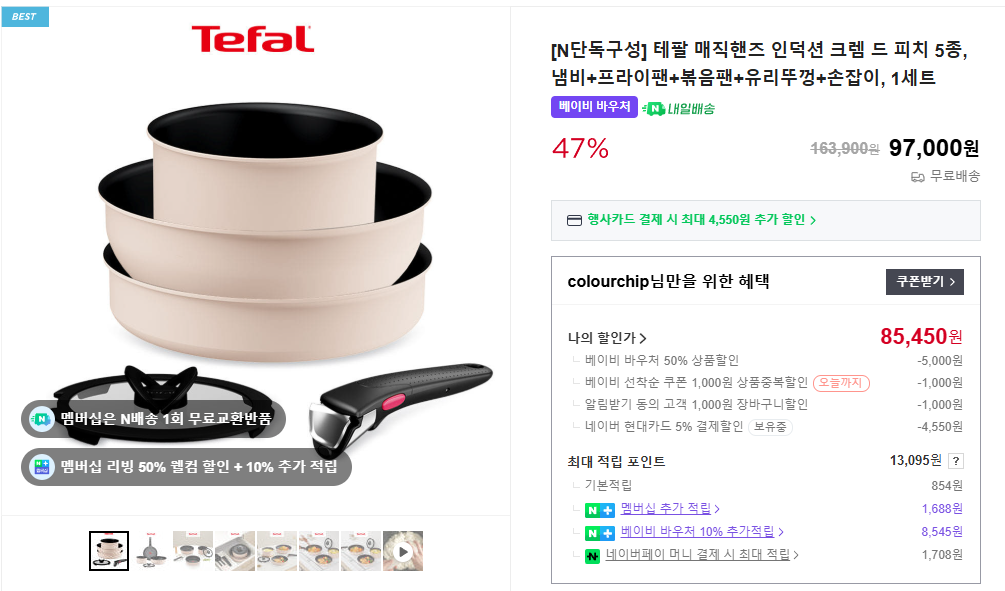Expand 나의 할인가 discount details
This screenshot has height=591, width=1005.
point(607,338)
